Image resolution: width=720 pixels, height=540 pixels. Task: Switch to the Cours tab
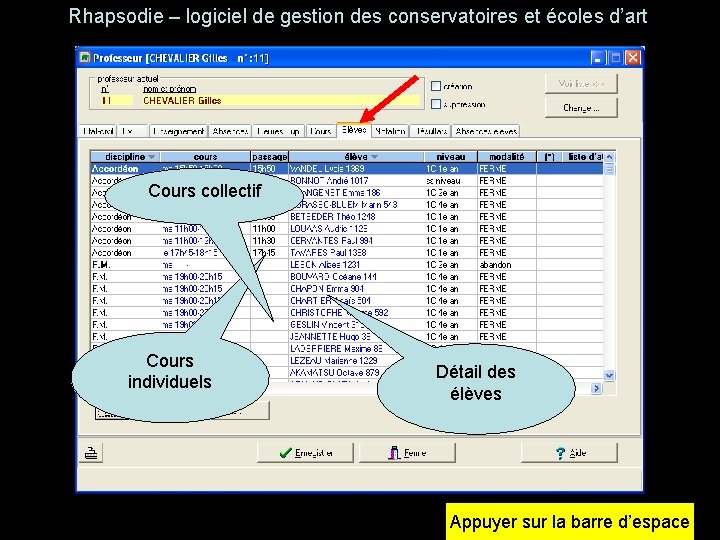(321, 131)
